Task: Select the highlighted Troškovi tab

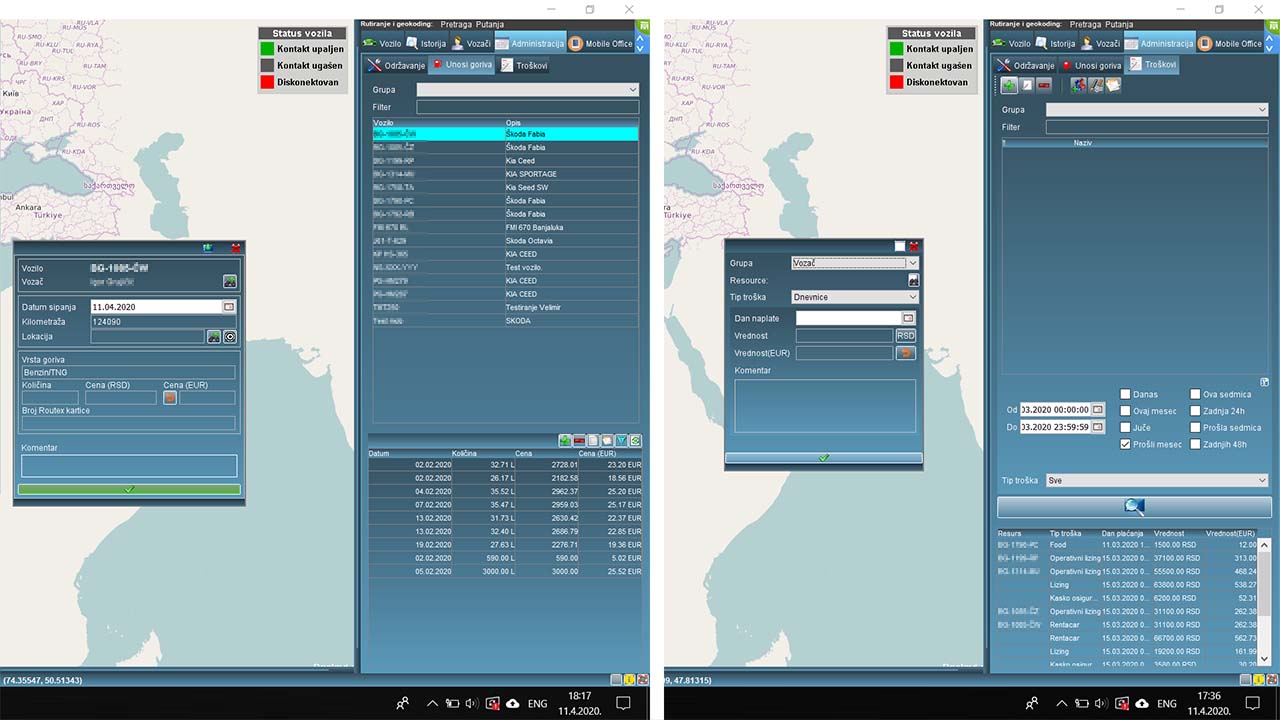Action: click(x=1152, y=65)
